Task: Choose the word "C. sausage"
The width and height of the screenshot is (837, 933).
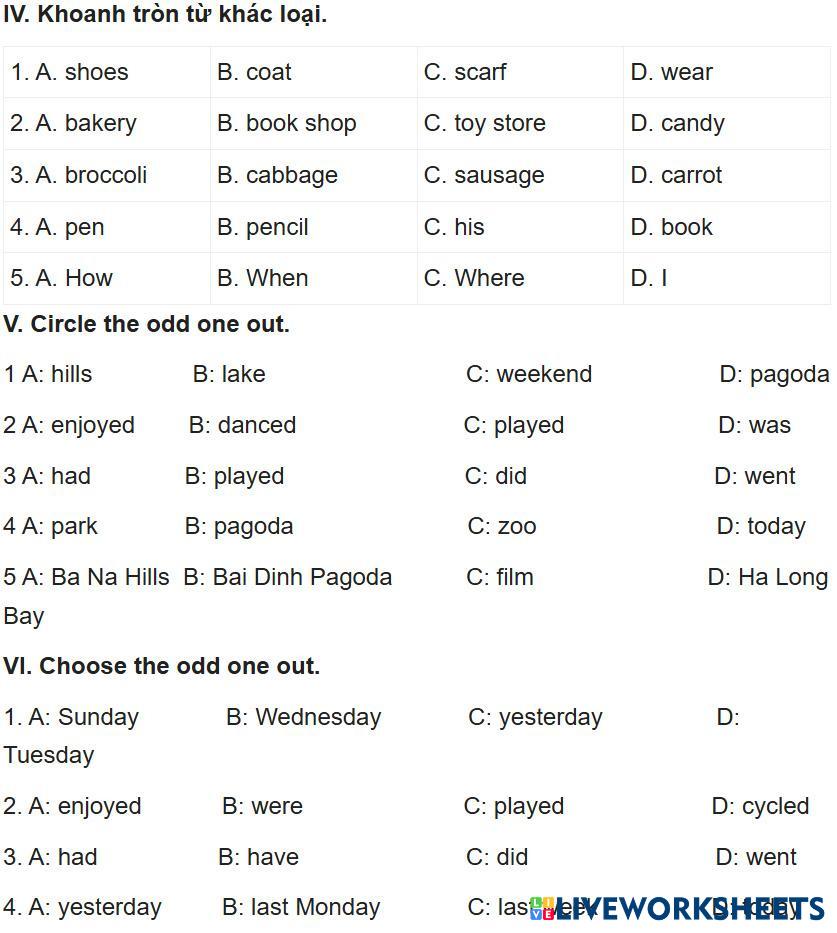Action: pos(484,175)
